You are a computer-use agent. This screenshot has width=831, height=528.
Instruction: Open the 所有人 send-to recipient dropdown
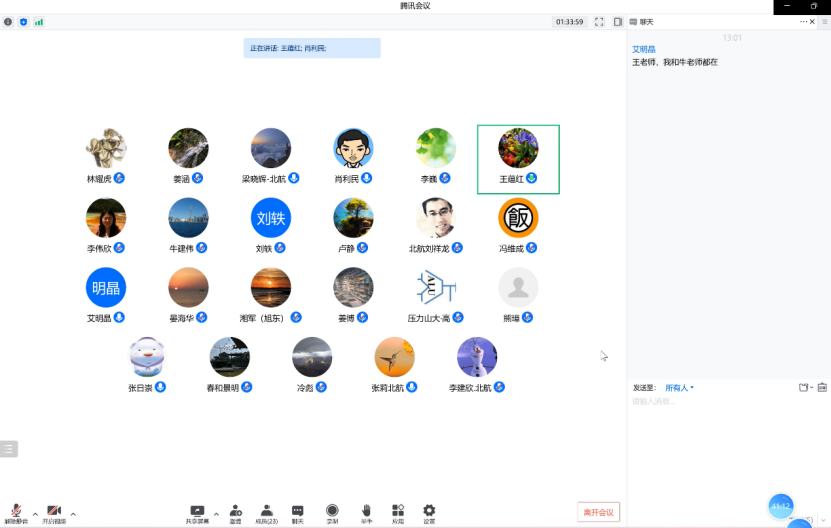coord(679,388)
